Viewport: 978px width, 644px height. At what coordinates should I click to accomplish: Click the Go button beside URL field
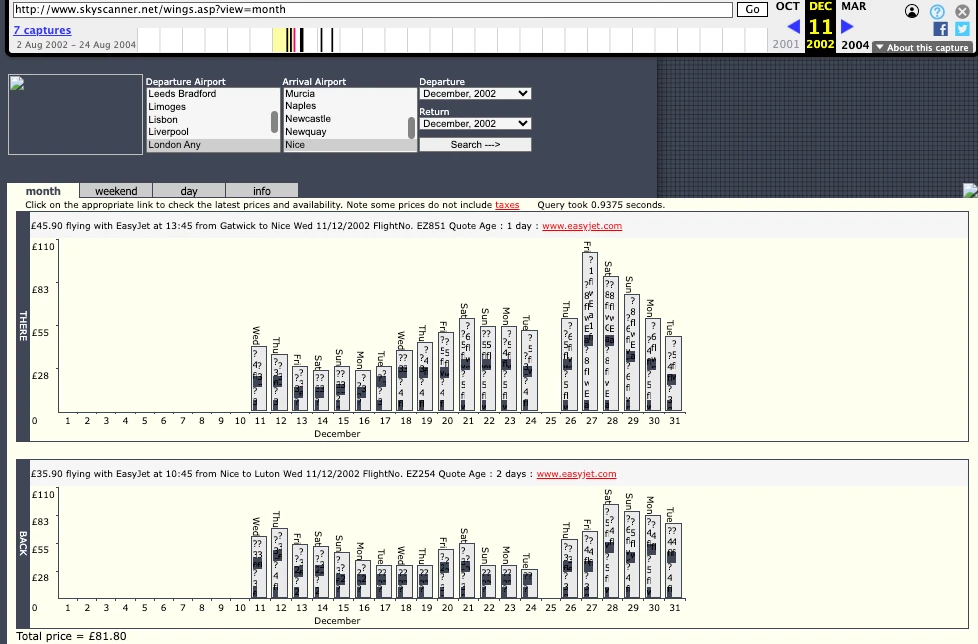pos(752,9)
